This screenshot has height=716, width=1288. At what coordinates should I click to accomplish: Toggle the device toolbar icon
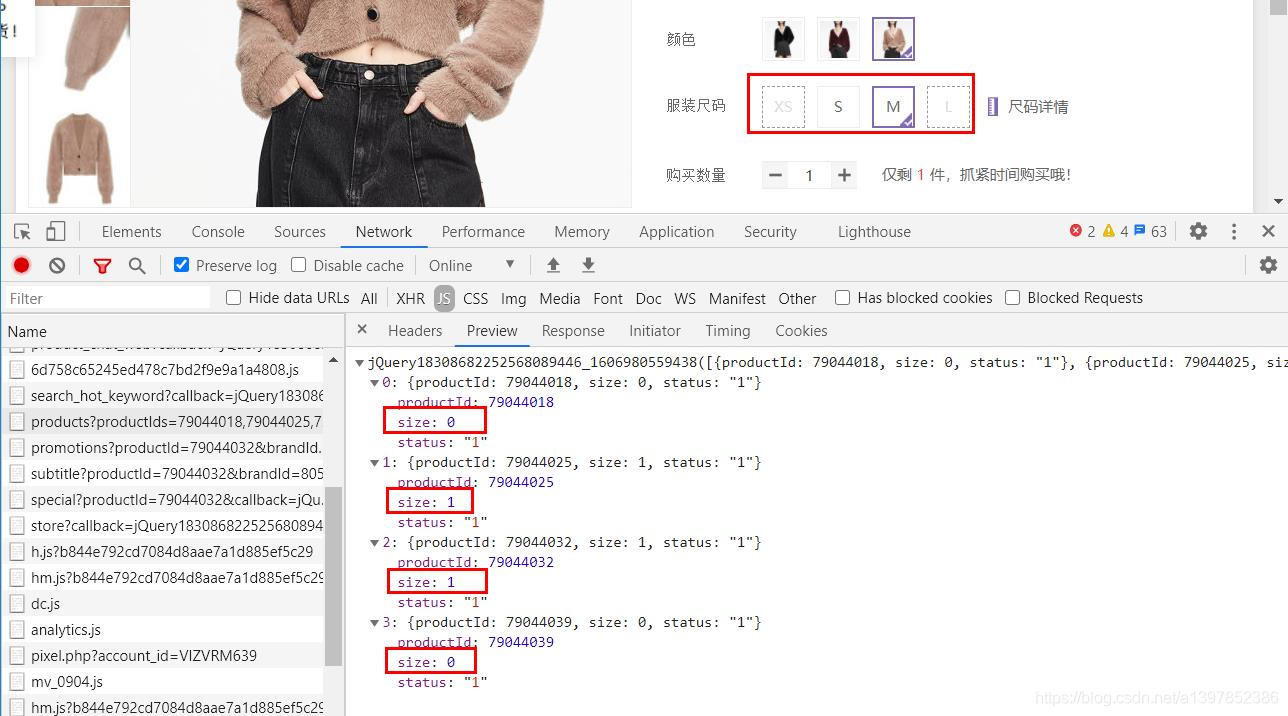click(x=56, y=231)
